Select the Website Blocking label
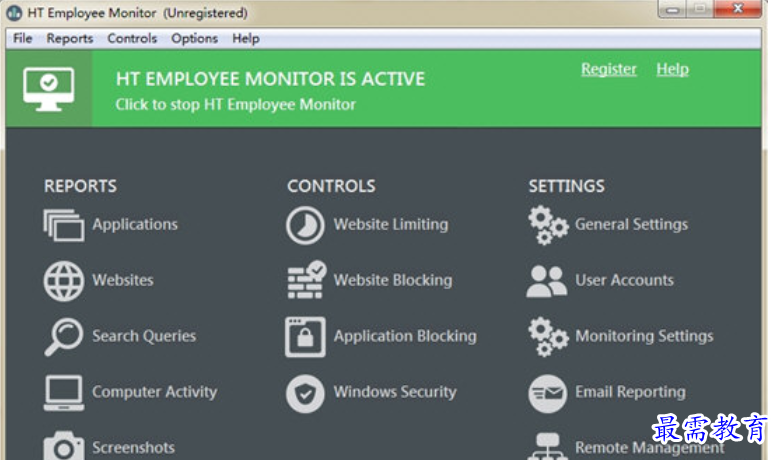Image resolution: width=776 pixels, height=460 pixels. (x=393, y=280)
